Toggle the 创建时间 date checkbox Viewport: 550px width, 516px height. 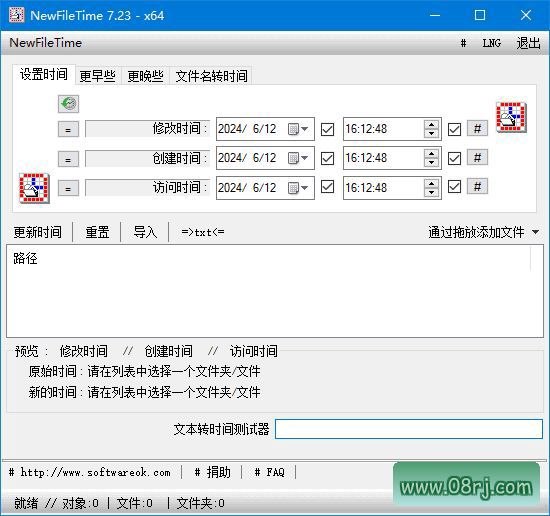point(327,158)
